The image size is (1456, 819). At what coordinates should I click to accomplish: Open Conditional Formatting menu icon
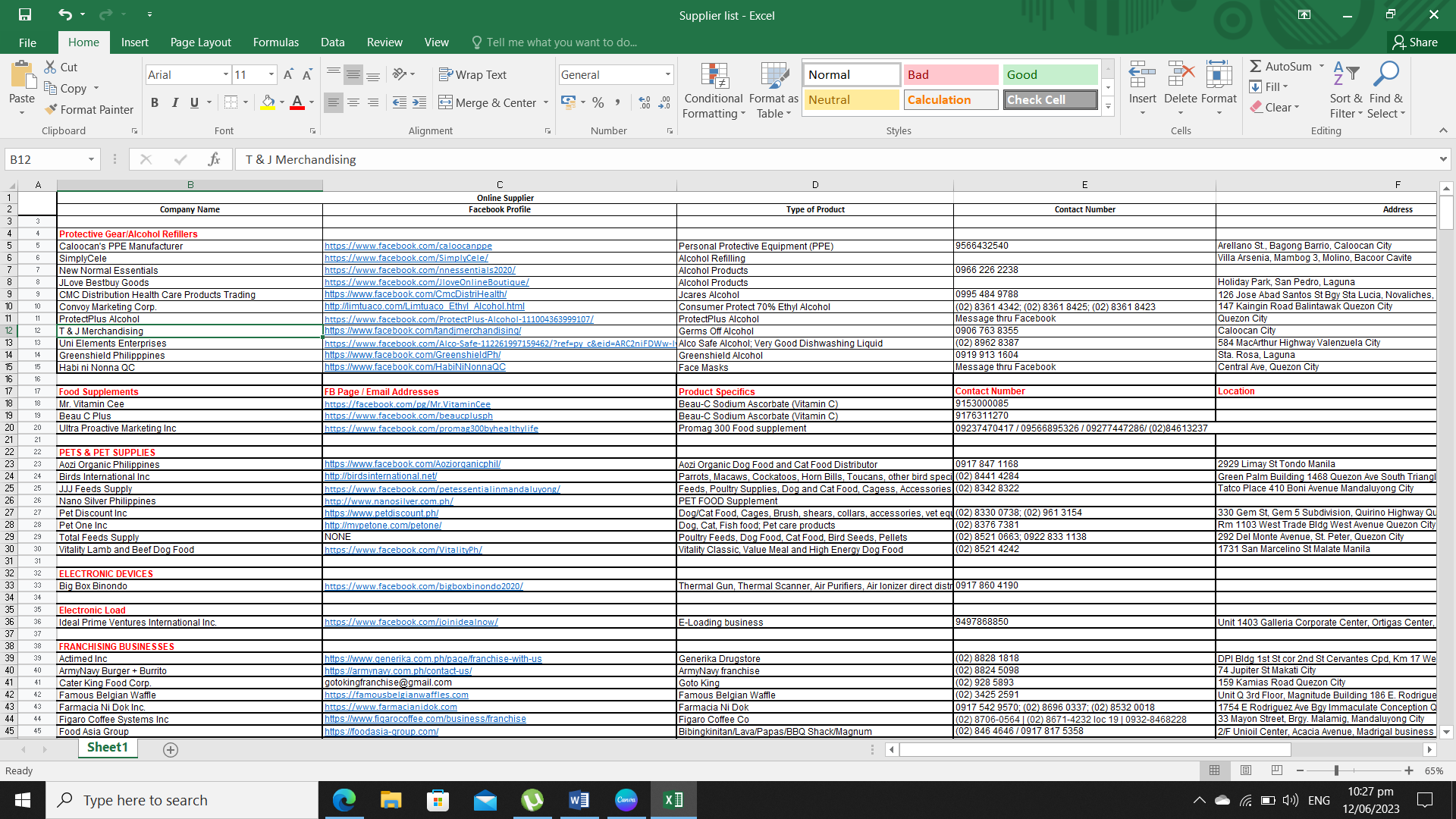(x=714, y=76)
